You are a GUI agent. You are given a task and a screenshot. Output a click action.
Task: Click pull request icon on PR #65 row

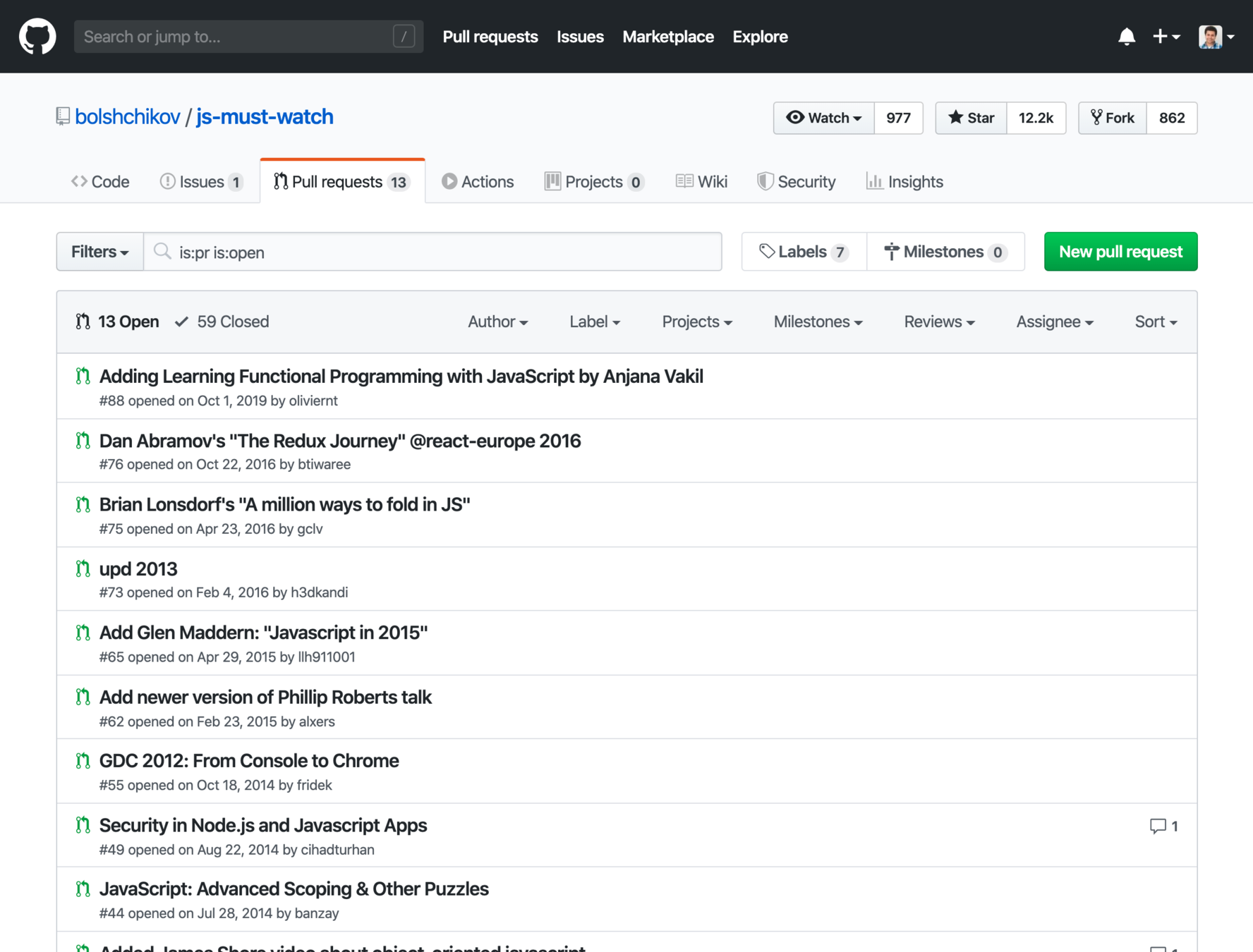83,633
